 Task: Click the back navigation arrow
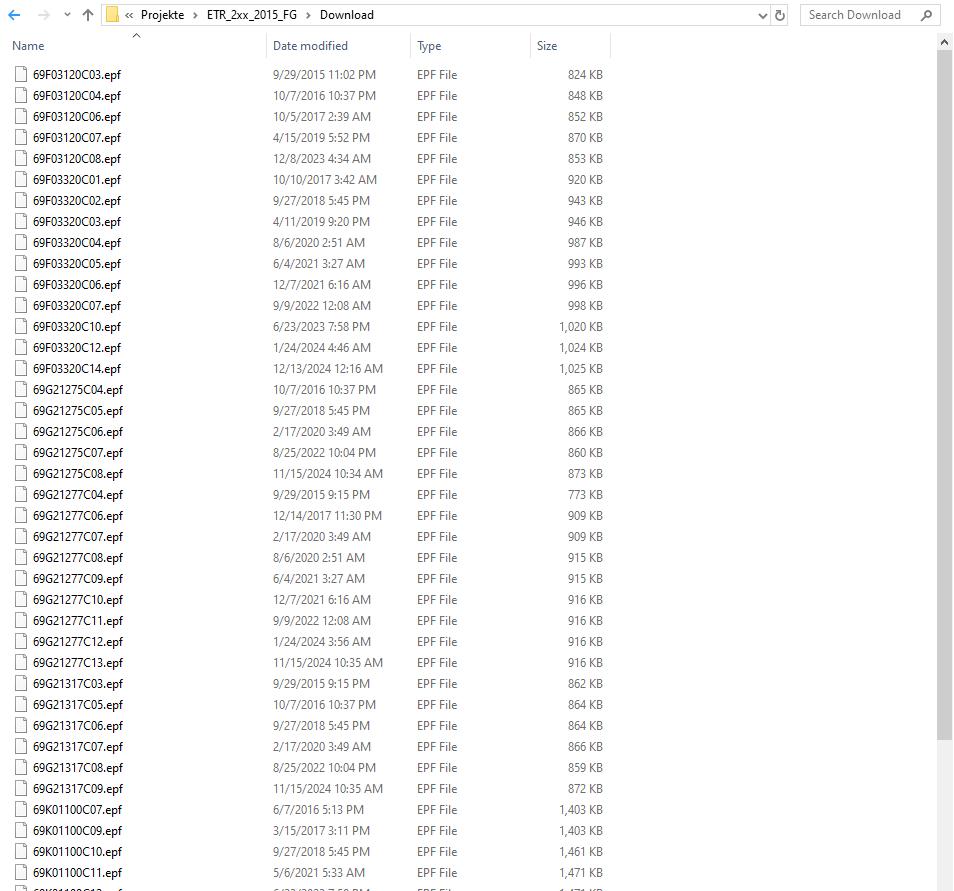coord(15,15)
